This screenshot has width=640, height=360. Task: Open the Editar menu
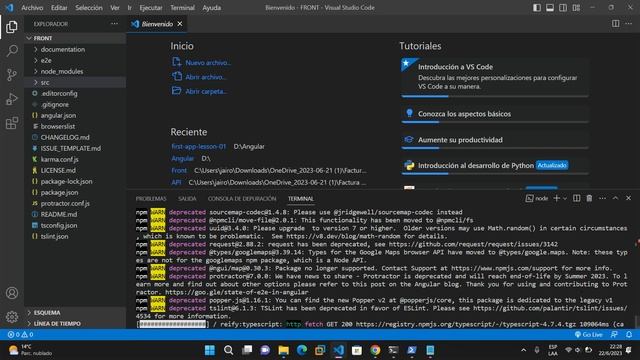[59, 7]
